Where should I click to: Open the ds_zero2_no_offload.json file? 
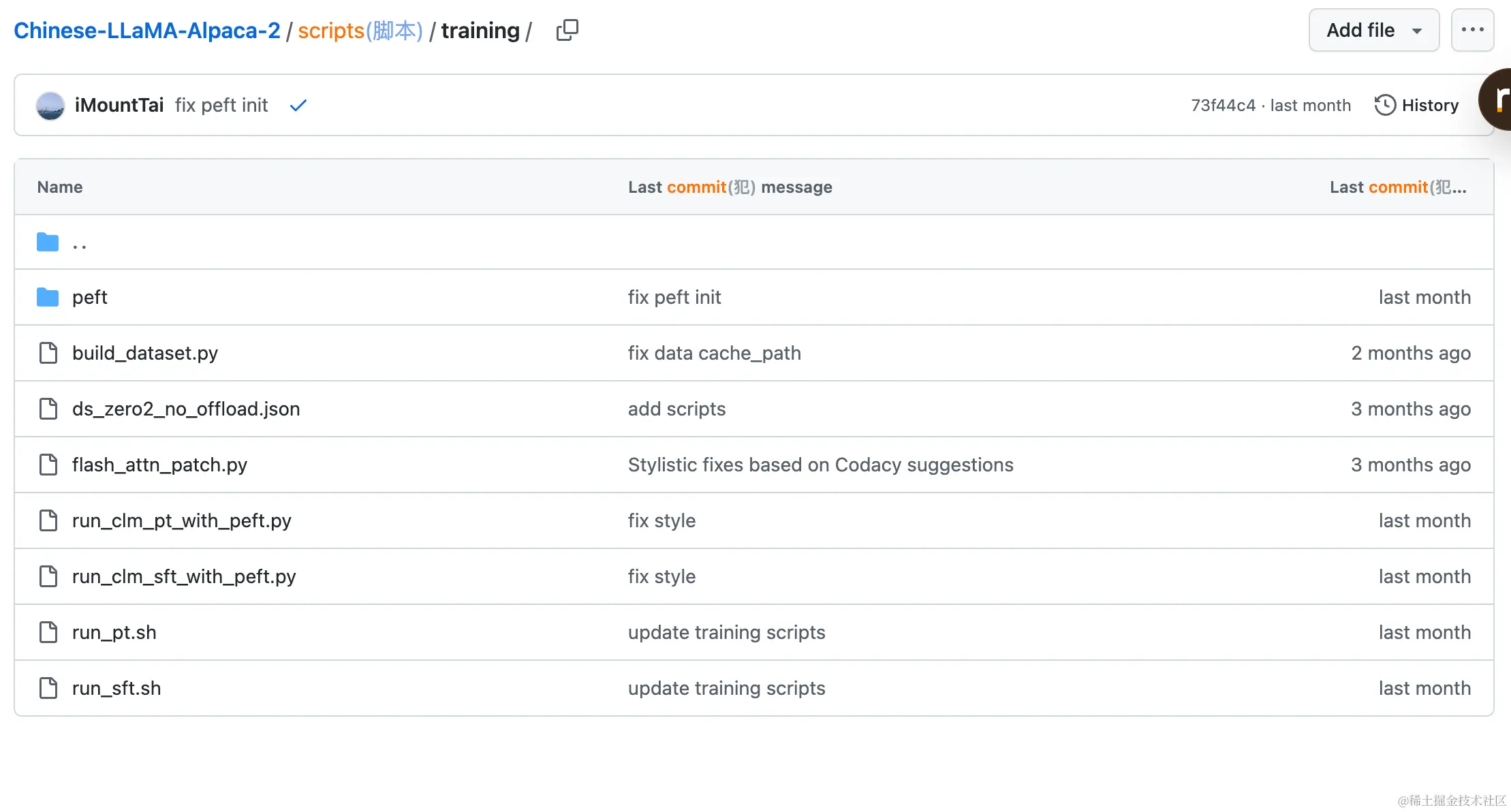(x=185, y=409)
